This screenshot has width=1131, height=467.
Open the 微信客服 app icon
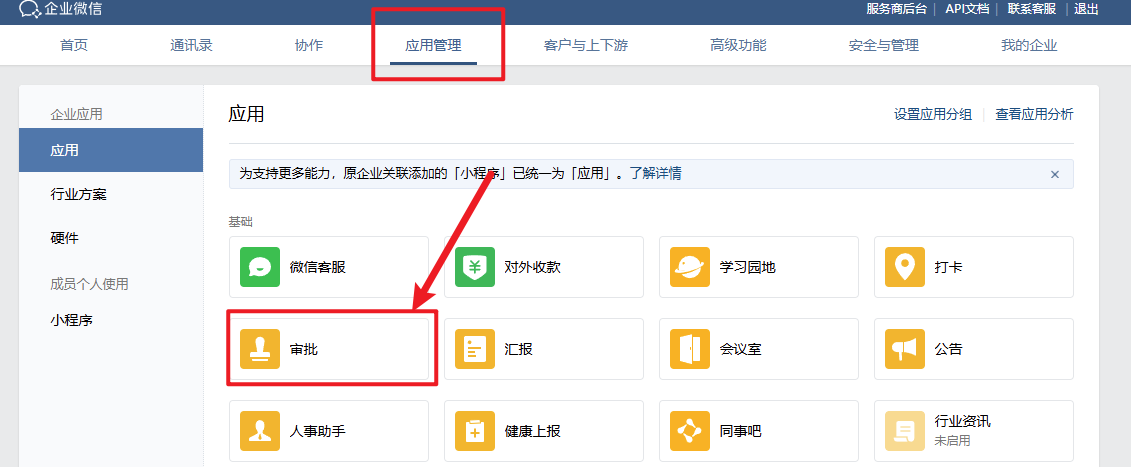(260, 267)
